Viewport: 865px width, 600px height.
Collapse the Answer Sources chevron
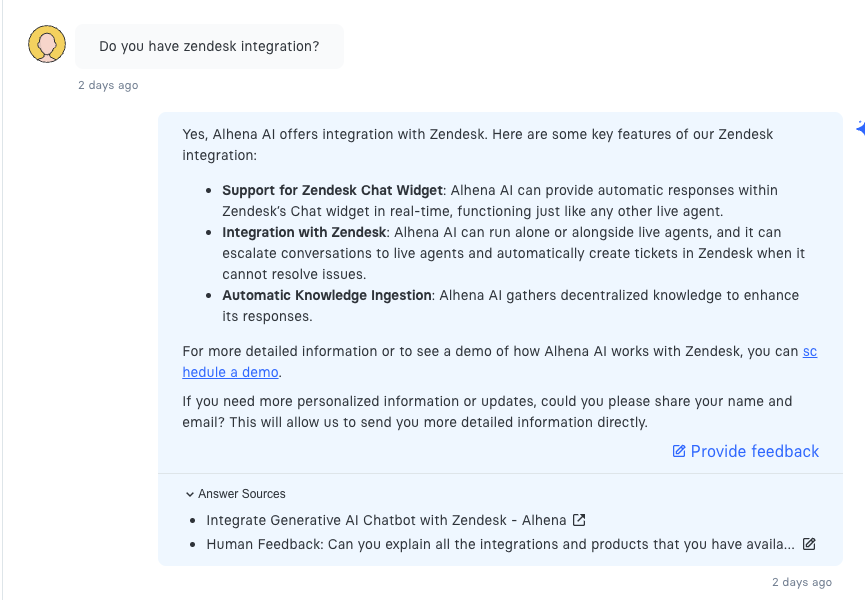pyautogui.click(x=190, y=494)
